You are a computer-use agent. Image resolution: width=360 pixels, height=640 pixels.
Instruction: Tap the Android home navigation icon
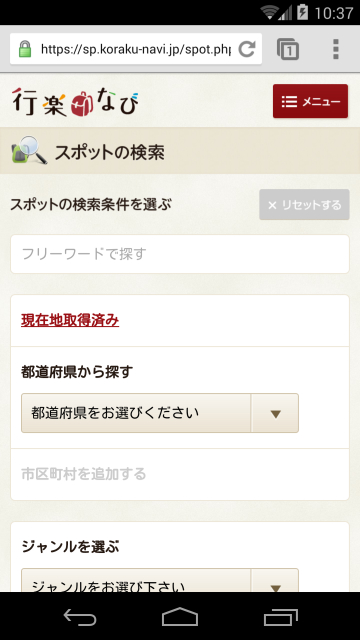pyautogui.click(x=180, y=616)
